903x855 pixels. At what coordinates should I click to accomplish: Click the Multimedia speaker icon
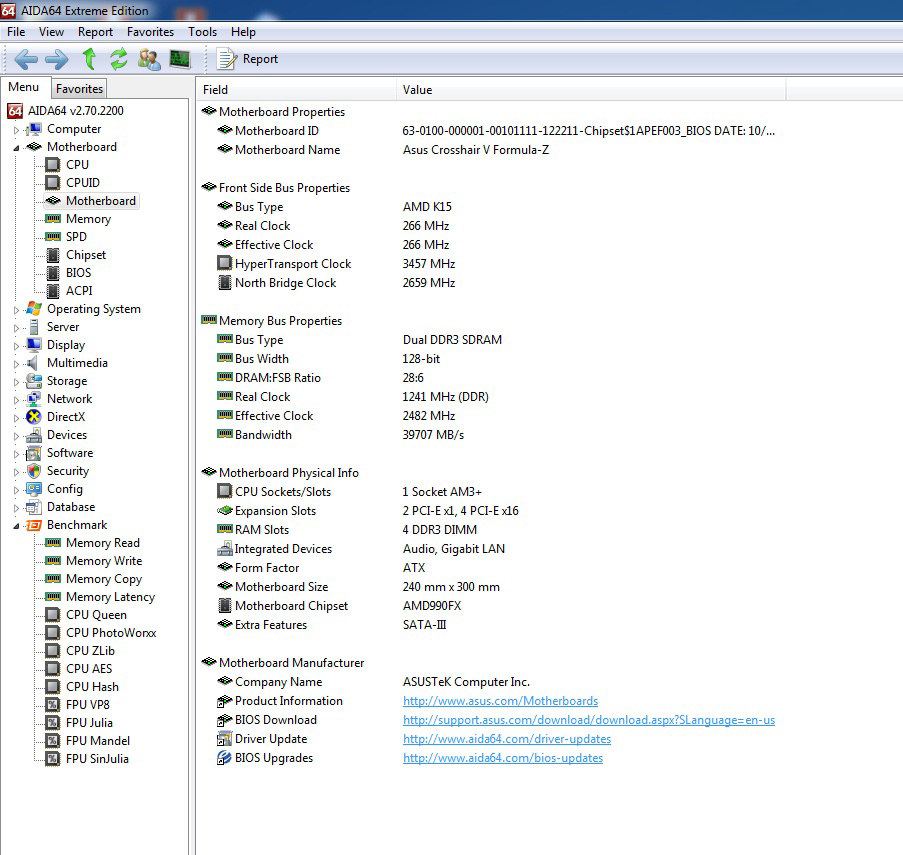(33, 363)
